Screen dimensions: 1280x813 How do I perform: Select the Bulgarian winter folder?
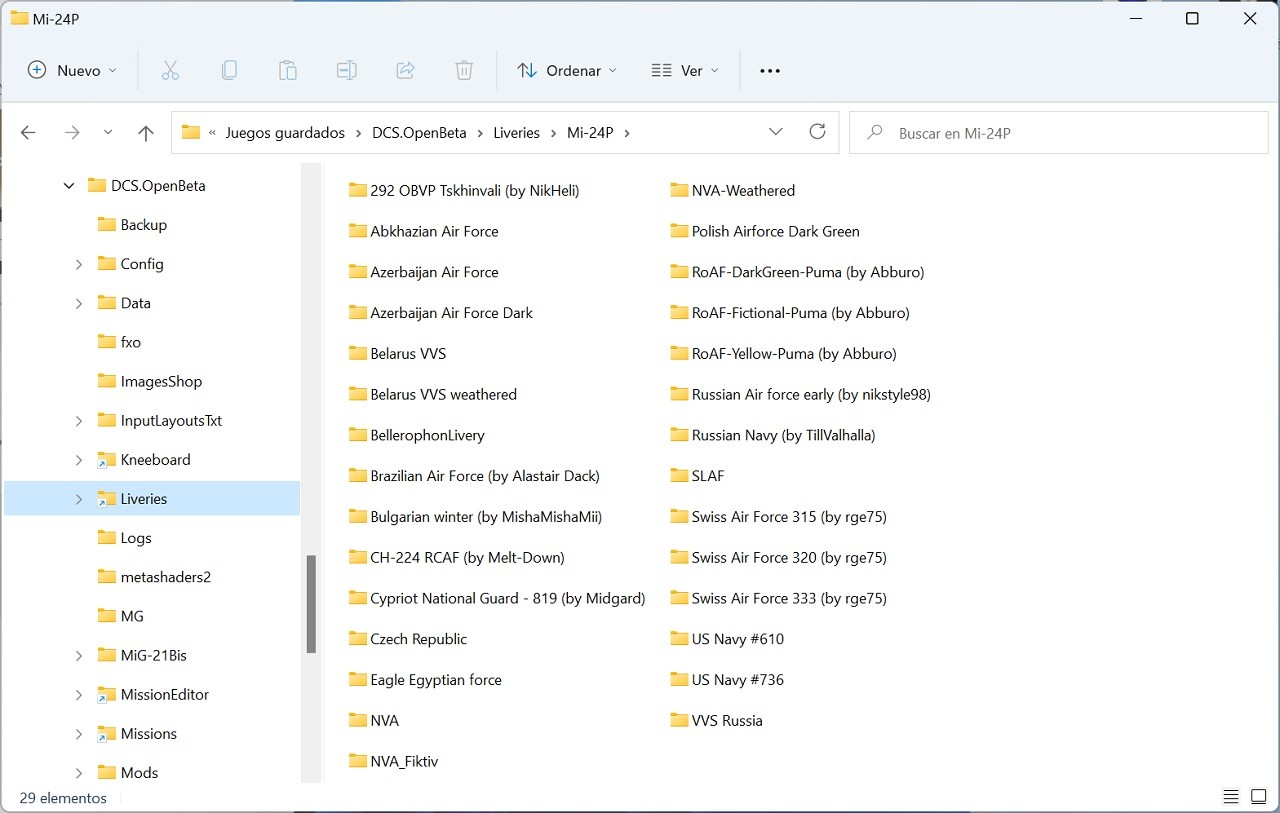coord(475,517)
